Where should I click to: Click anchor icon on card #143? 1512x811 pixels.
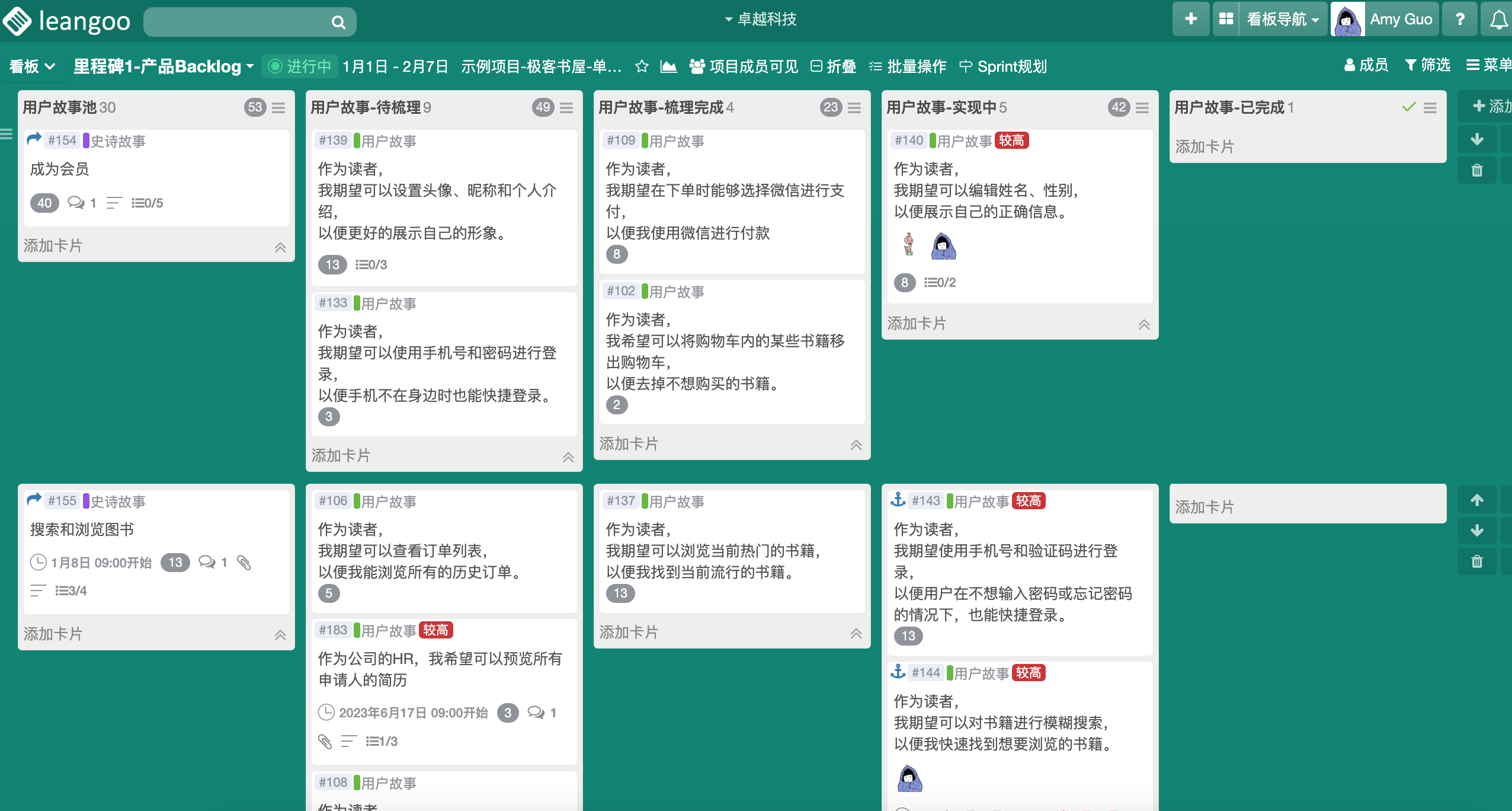click(898, 500)
